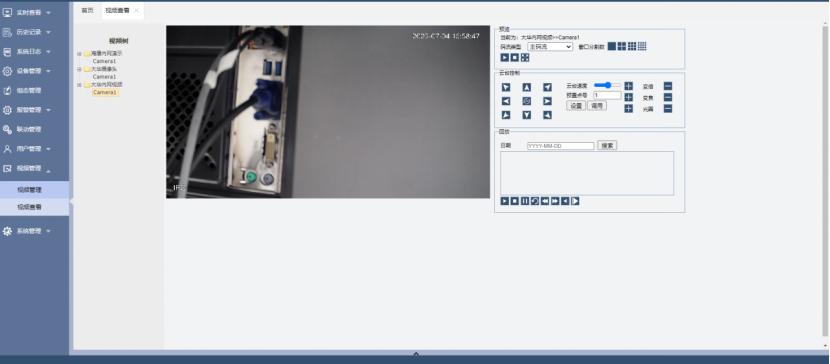Fast-forward the playback in 回放 controls
Viewport: 830px width, 364px height.
click(555, 201)
